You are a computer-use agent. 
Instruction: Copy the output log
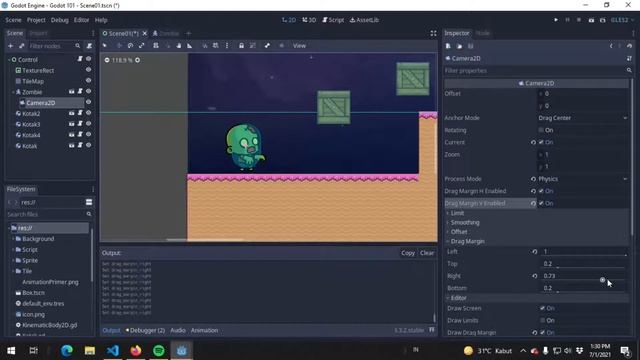(x=408, y=253)
